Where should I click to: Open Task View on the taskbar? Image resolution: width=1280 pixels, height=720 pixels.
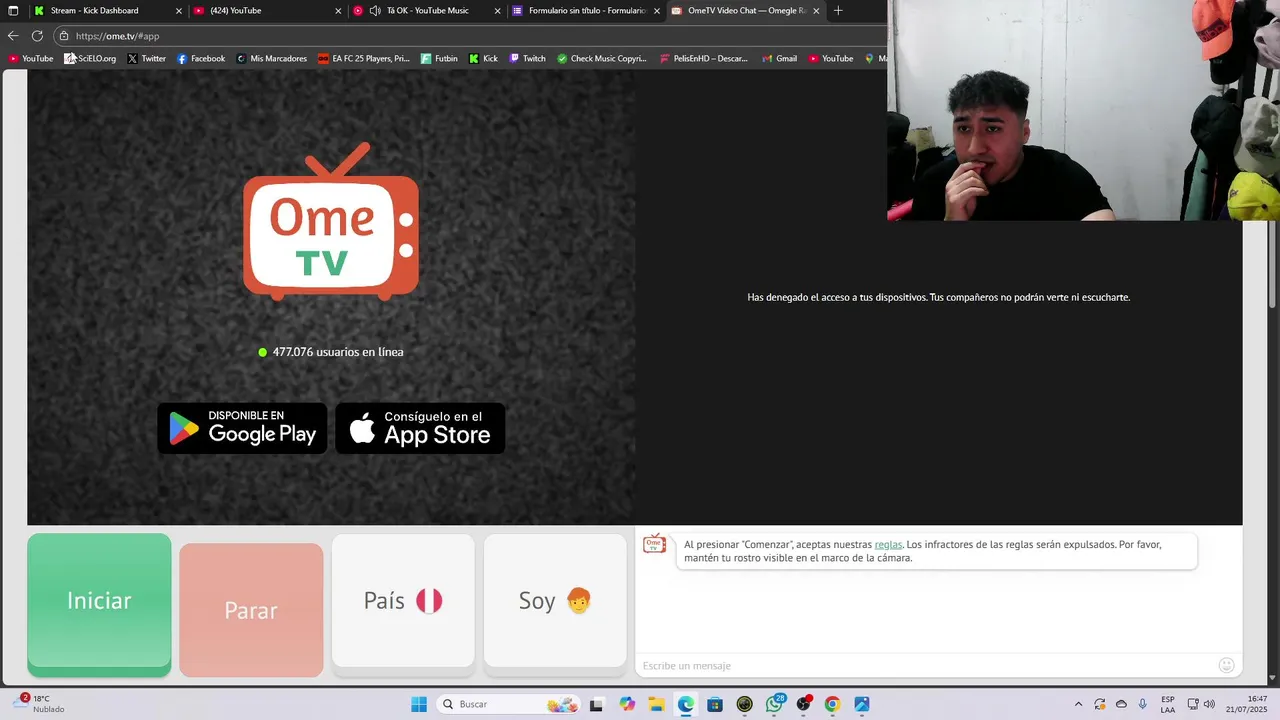click(597, 704)
